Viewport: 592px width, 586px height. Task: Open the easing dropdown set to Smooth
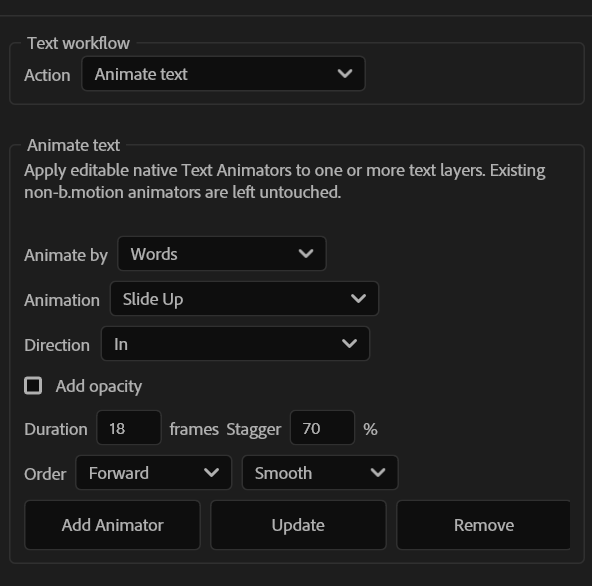point(320,473)
